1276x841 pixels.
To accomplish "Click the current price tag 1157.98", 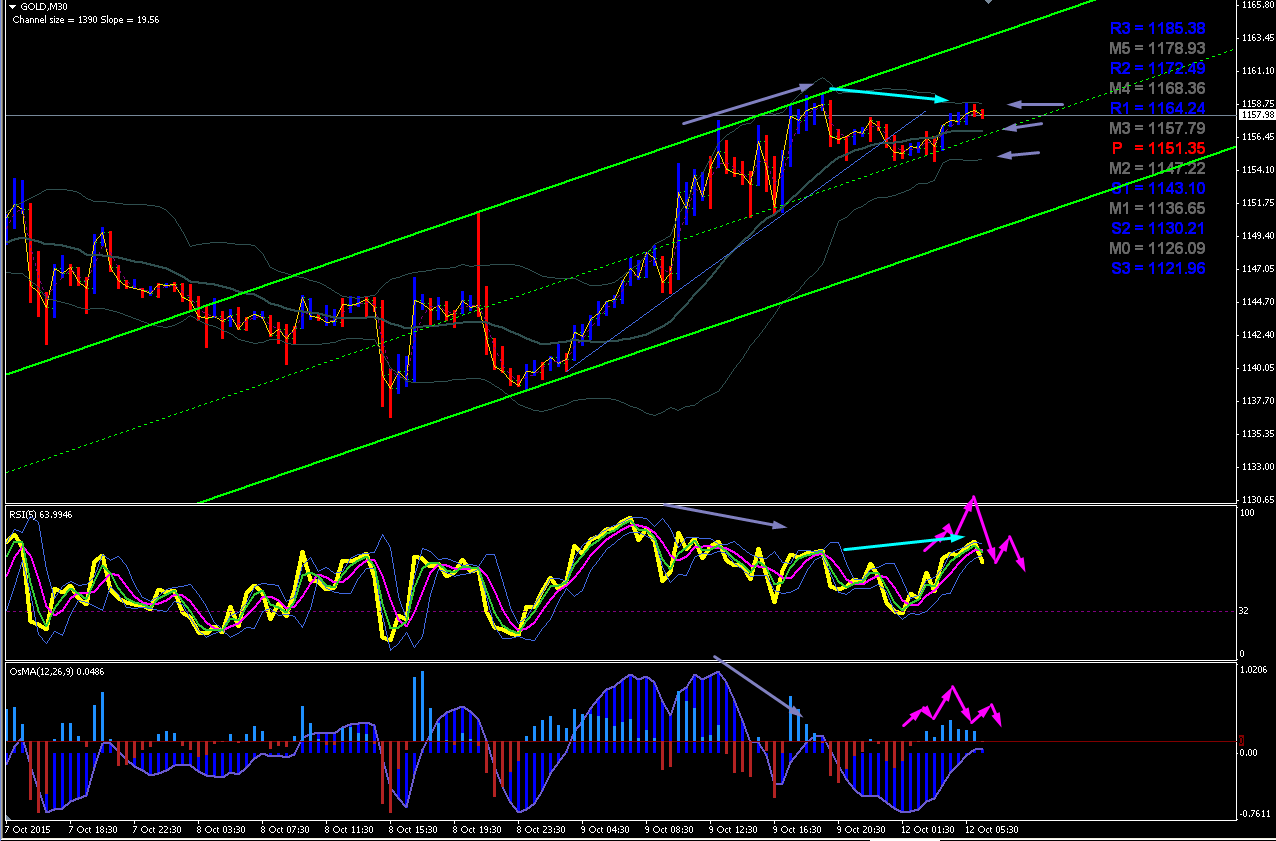I will coord(1256,115).
